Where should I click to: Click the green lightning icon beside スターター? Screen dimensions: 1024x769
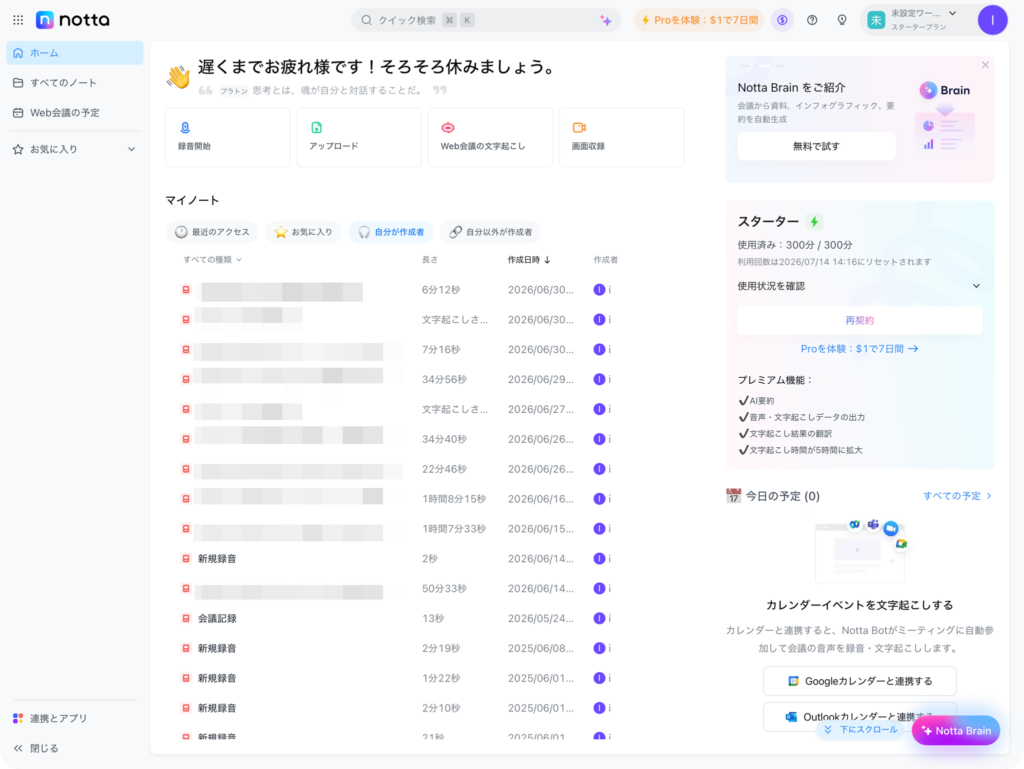pos(814,221)
